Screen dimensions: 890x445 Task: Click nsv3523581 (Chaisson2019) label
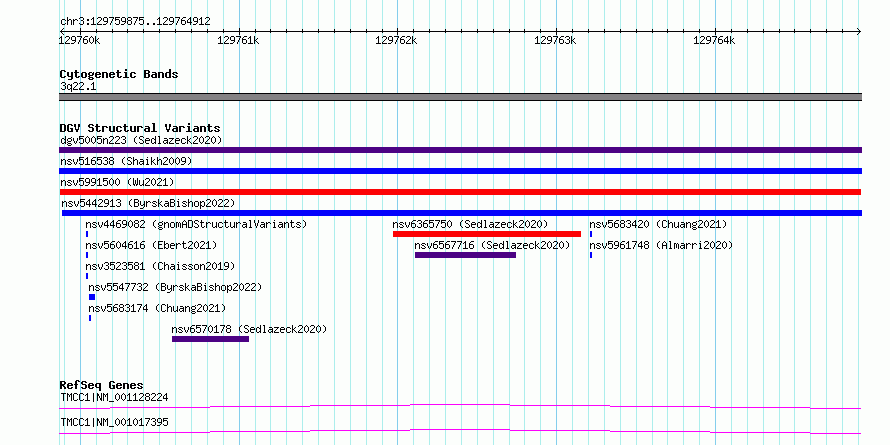[160, 266]
